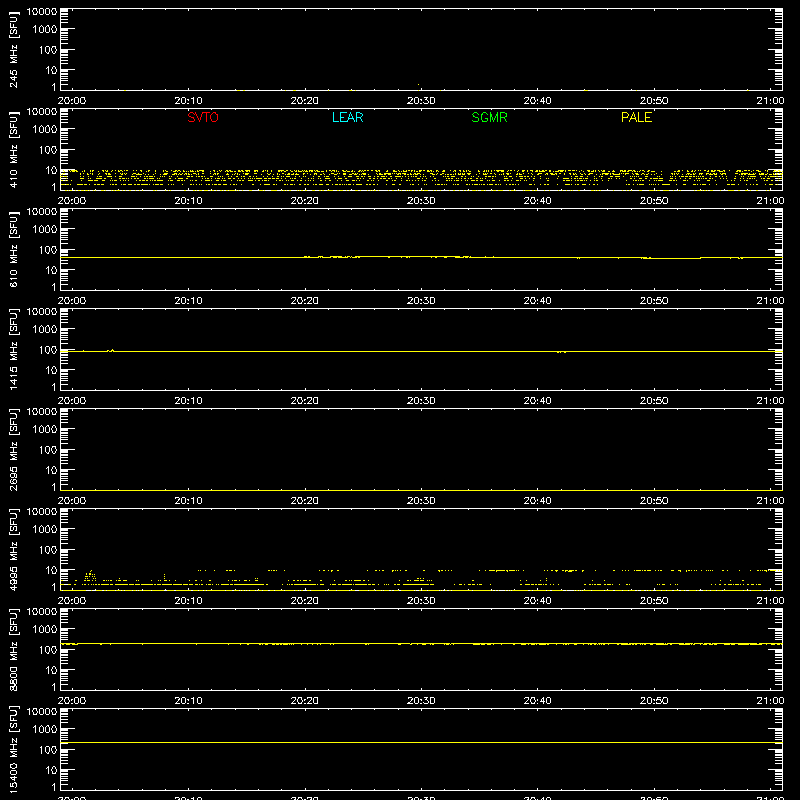The width and height of the screenshot is (800, 800).
Task: Click 20:50 under the 8800 MHz panel
Action: 654,701
